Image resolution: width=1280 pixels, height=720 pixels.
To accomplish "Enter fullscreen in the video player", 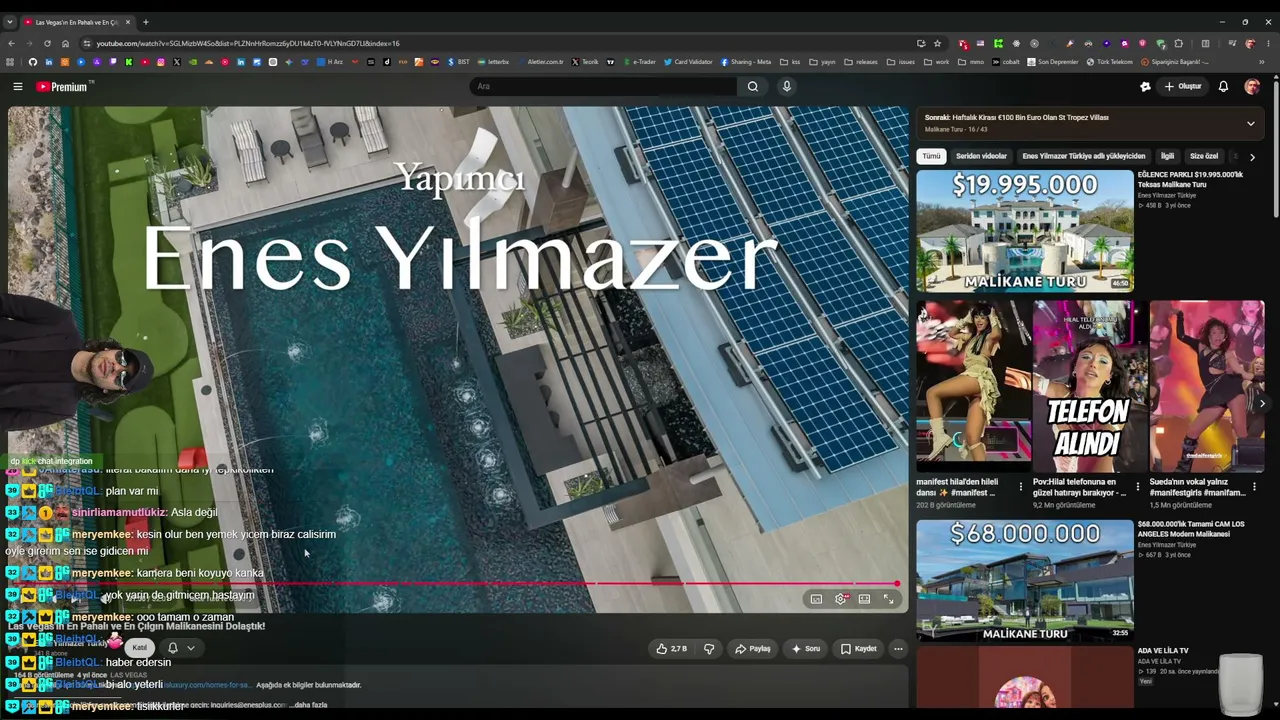I will click(888, 599).
